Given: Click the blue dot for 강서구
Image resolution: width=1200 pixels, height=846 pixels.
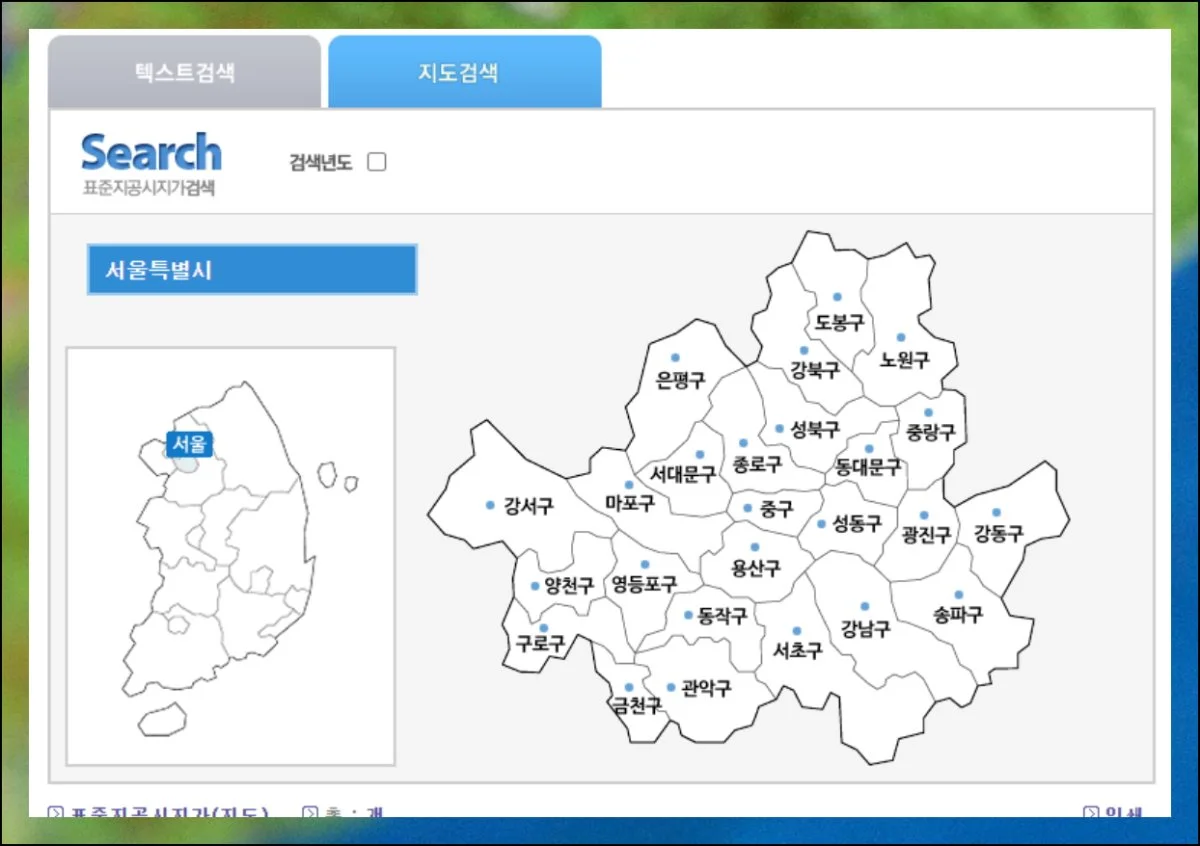Looking at the screenshot, I should click(x=490, y=505).
